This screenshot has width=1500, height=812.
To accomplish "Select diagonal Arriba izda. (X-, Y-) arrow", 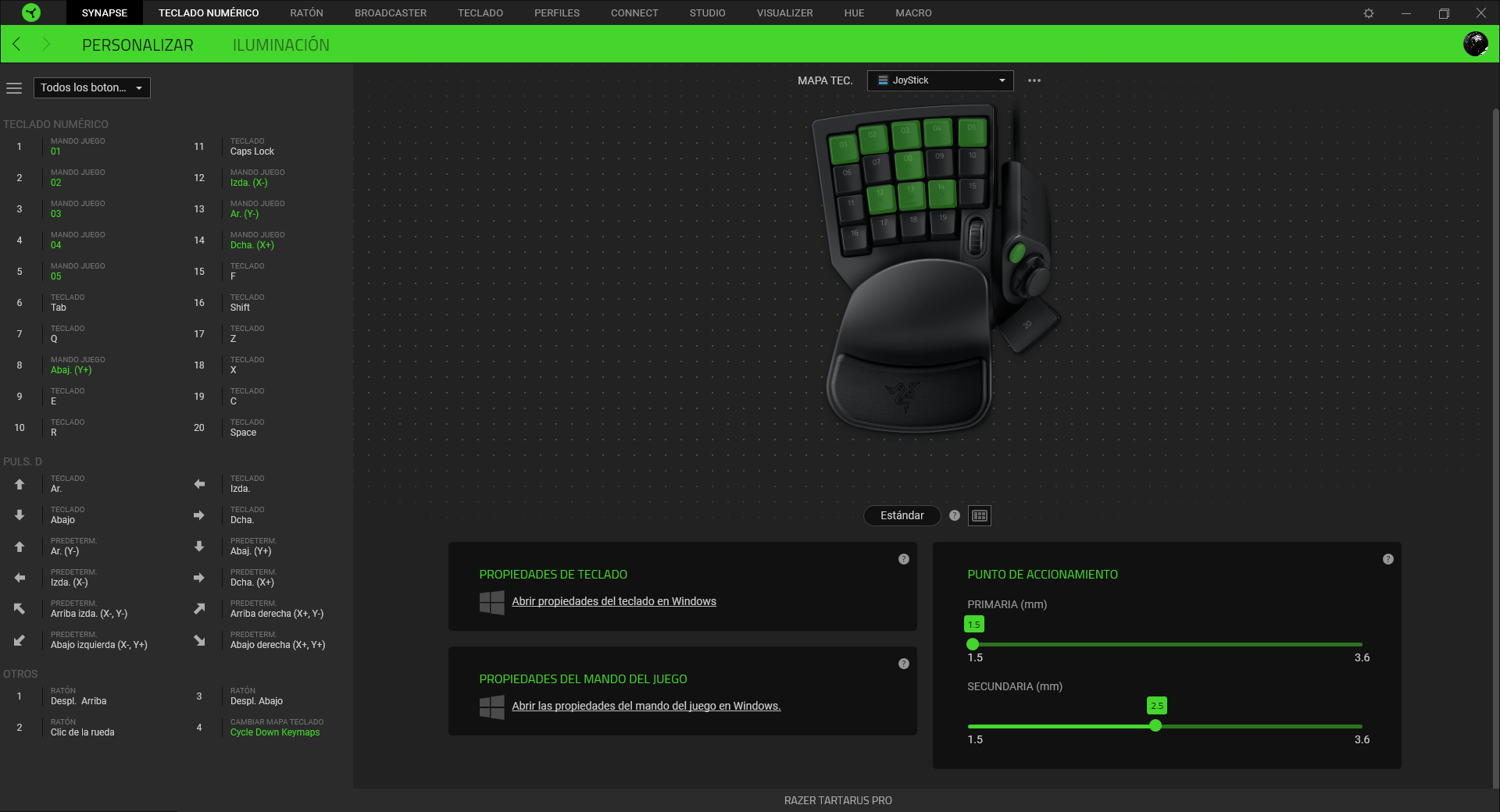I will tap(20, 609).
